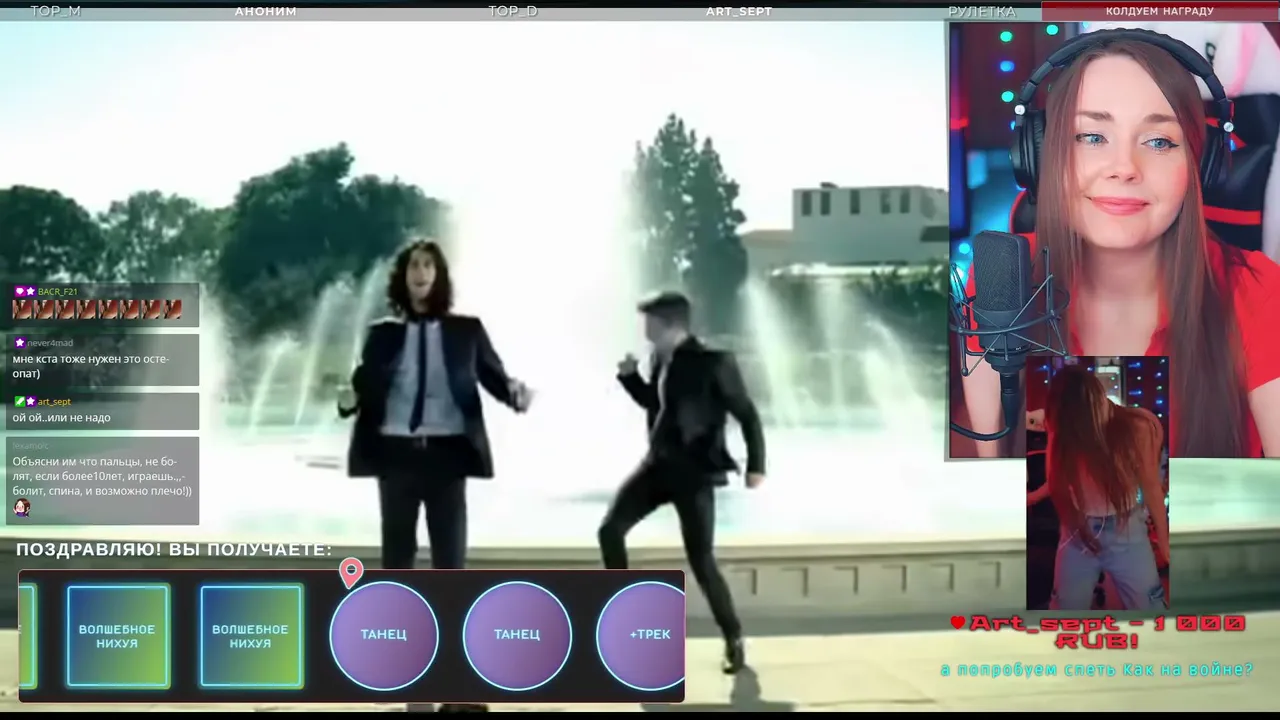1280x720 pixels.
Task: Click the chat message starting 'Объясни им что пальцы'
Action: pos(102,476)
